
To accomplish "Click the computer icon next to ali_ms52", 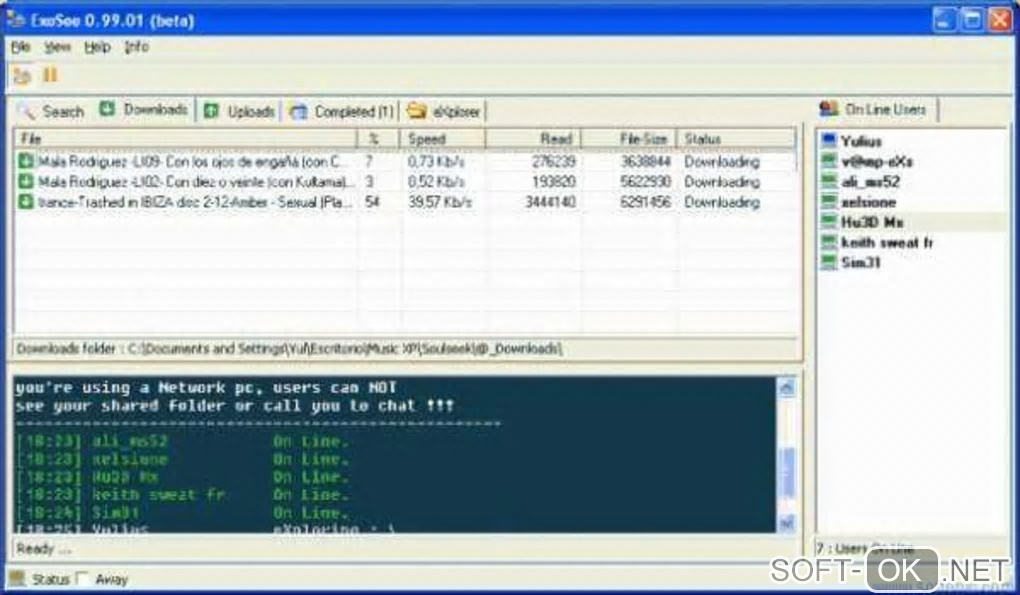I will point(829,181).
